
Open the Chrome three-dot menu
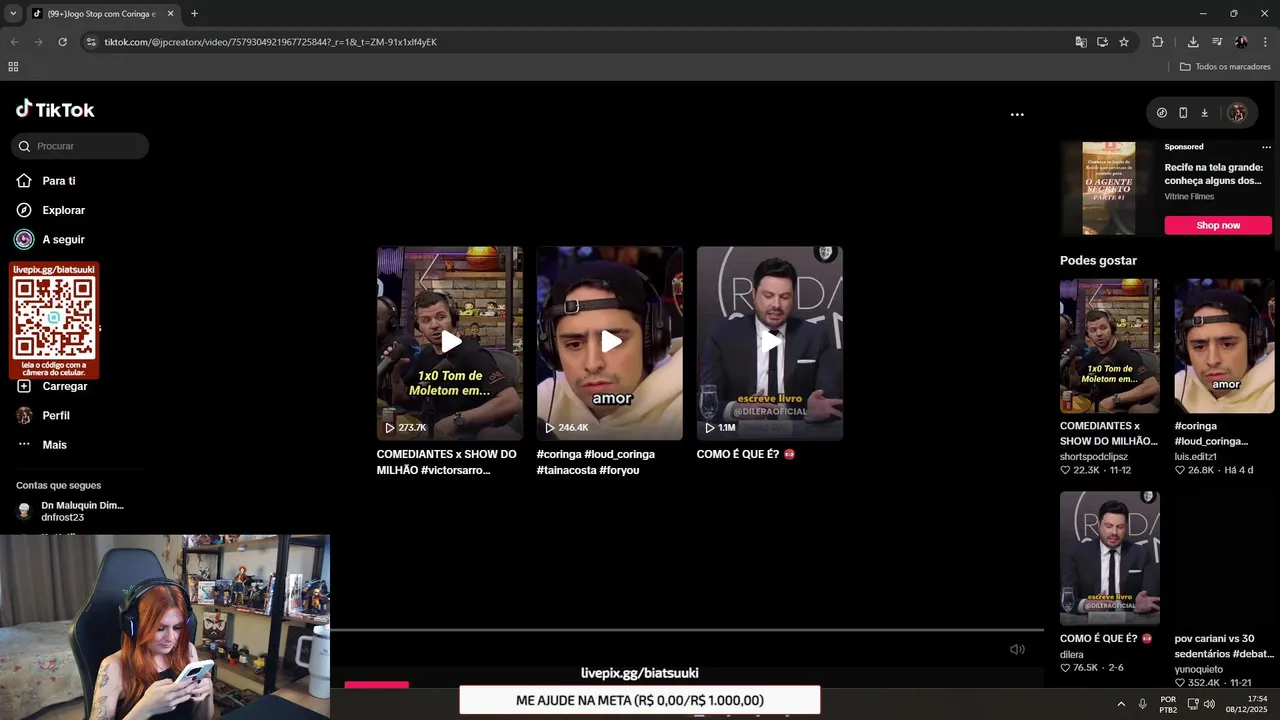pos(1265,42)
